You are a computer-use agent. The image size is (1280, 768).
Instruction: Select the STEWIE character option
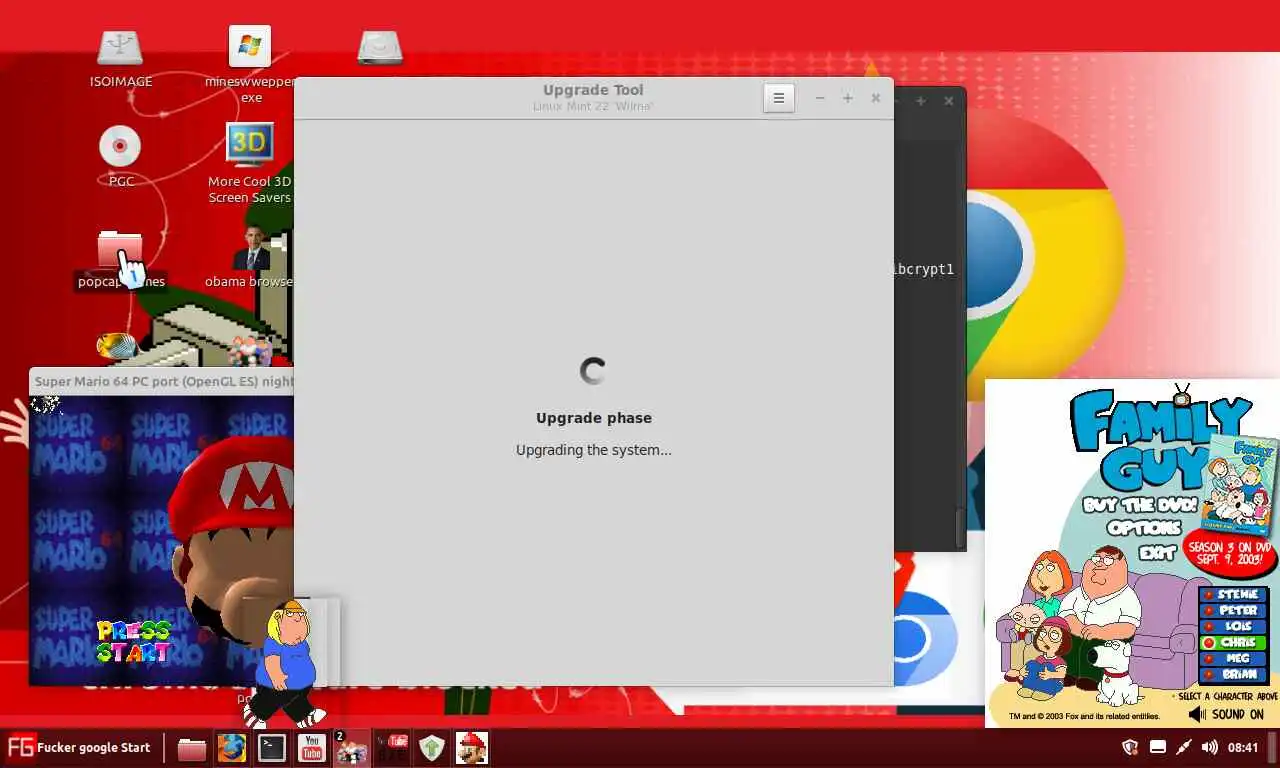point(1234,594)
